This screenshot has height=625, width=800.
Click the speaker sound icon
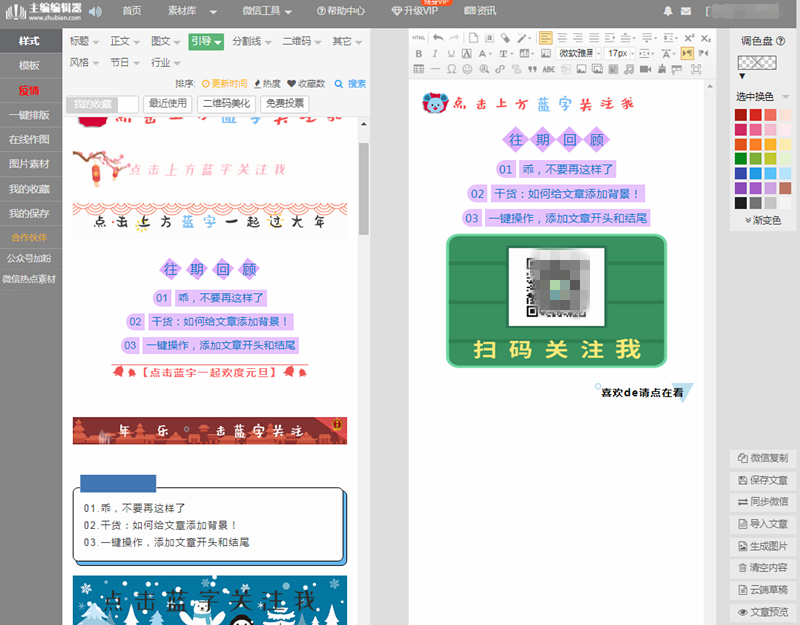(x=95, y=11)
